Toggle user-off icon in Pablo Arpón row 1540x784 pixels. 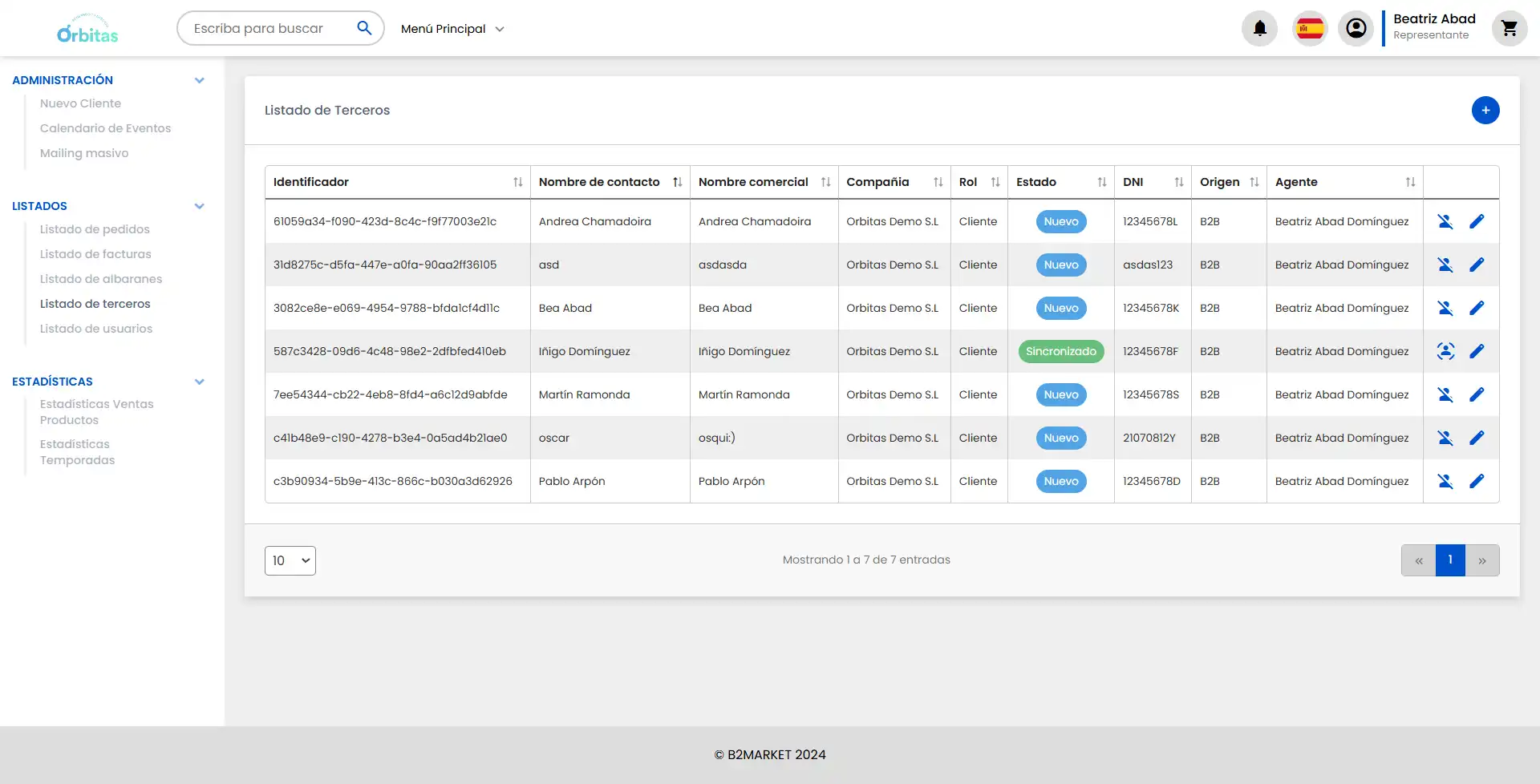coord(1445,481)
